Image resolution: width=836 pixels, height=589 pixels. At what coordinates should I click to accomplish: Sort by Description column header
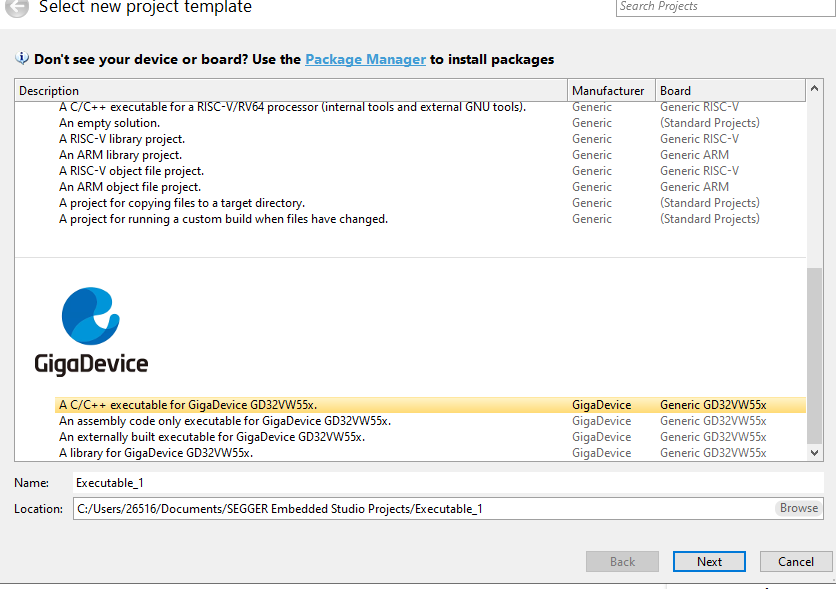tap(291, 91)
